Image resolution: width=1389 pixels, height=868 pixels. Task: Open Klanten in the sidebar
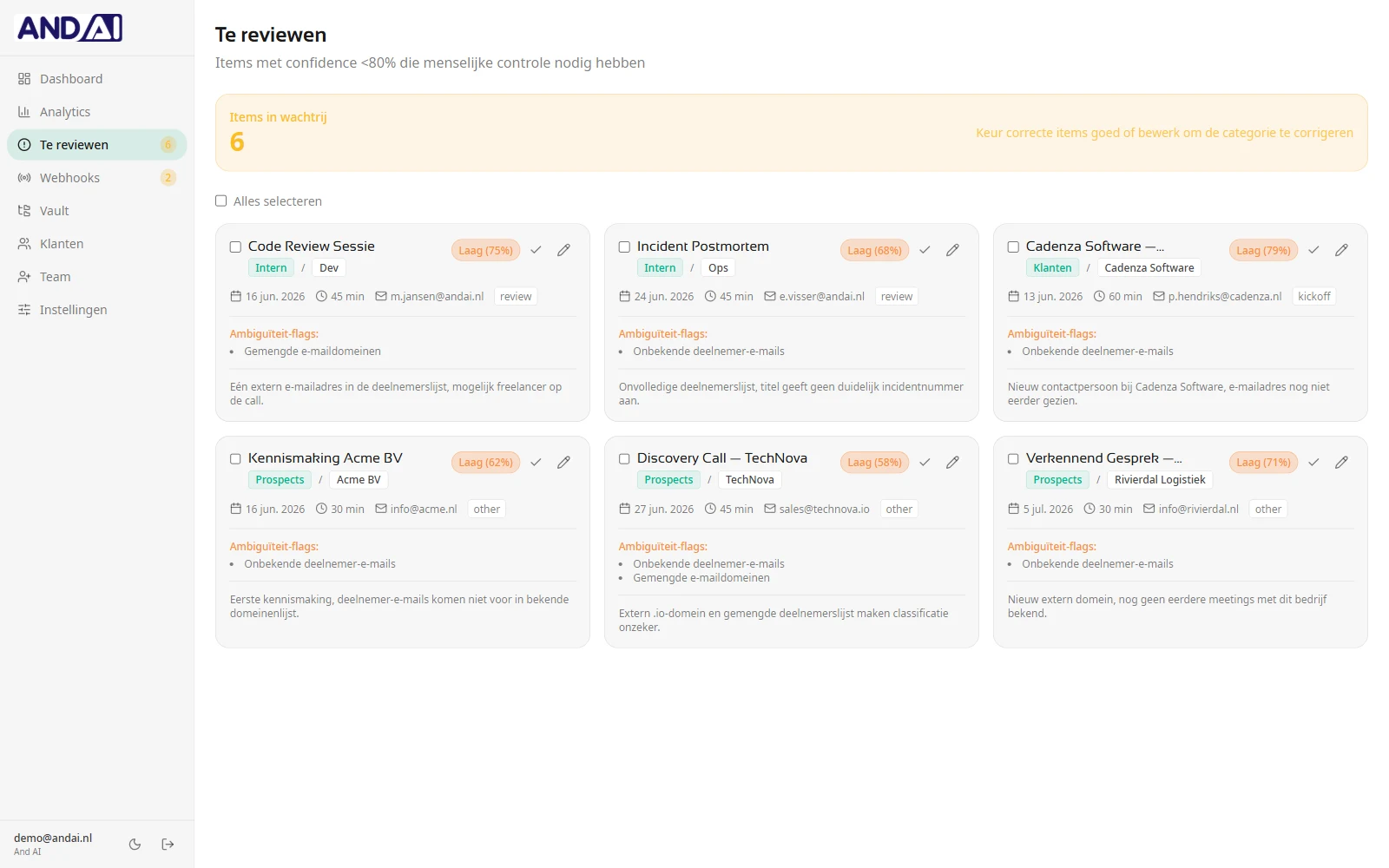tap(96, 244)
